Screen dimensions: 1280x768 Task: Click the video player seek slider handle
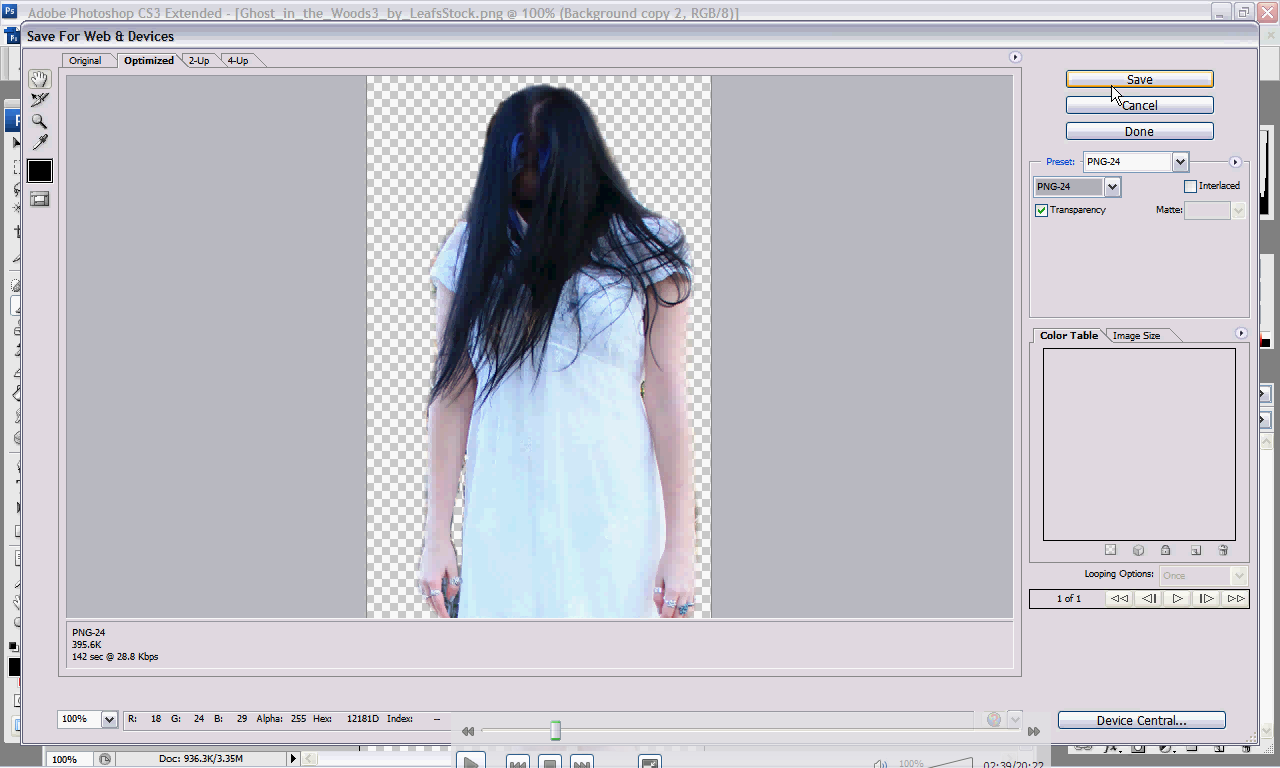555,731
